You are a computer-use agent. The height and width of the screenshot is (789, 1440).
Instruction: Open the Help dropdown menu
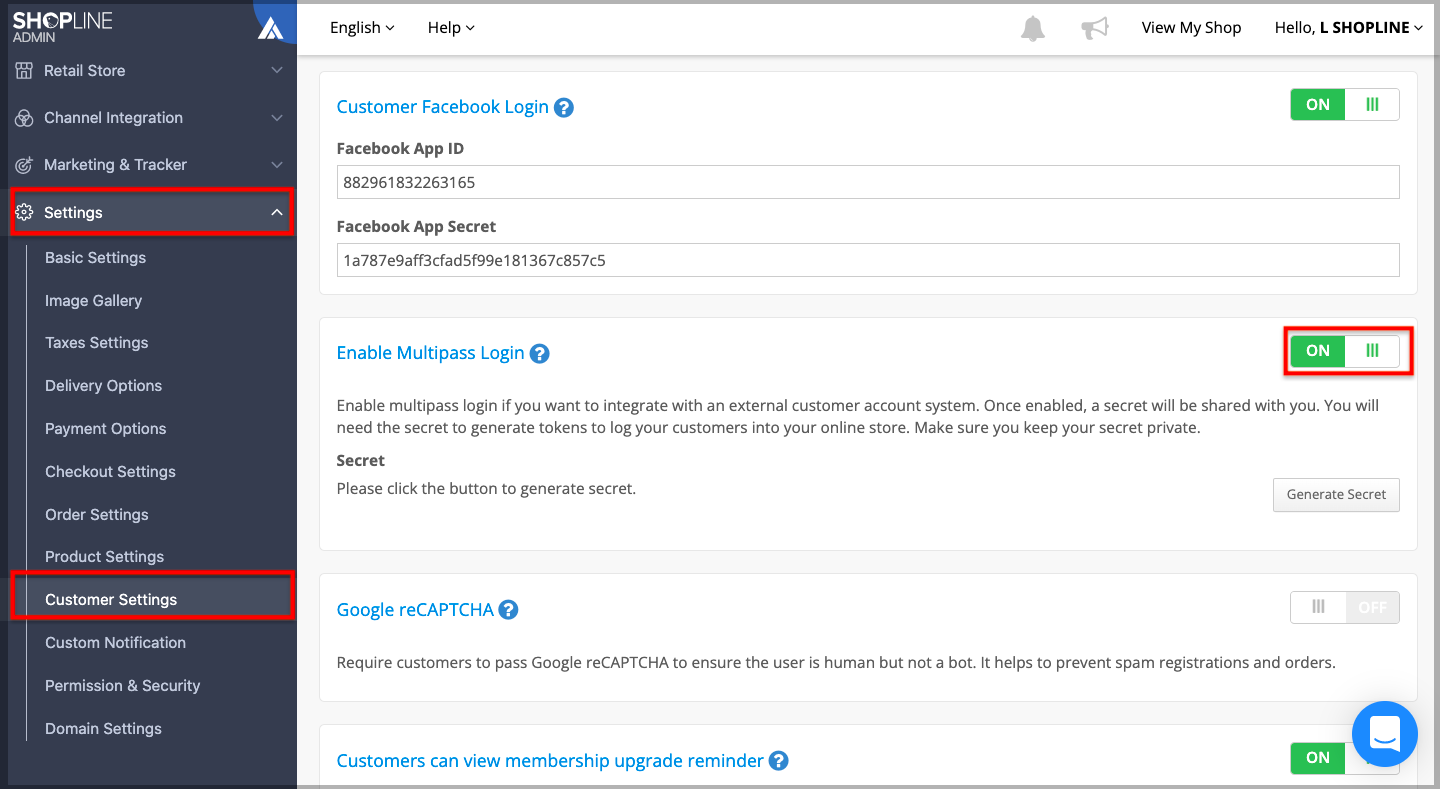pyautogui.click(x=451, y=28)
